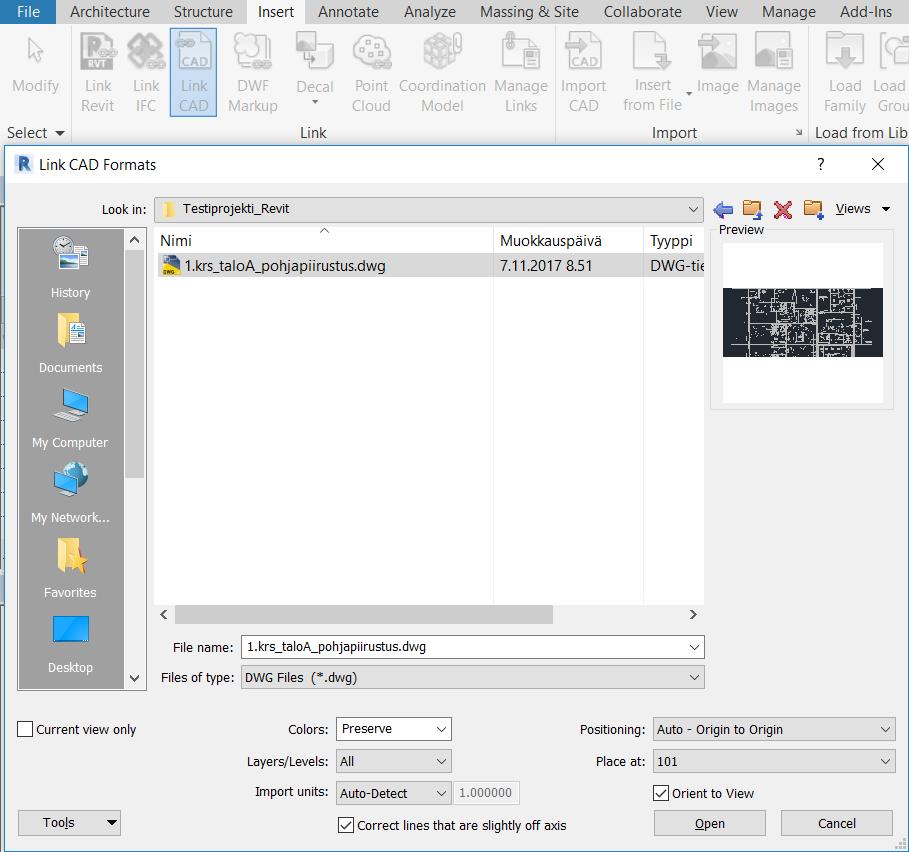Open the Positioning dropdown
909x852 pixels.
coord(774,729)
